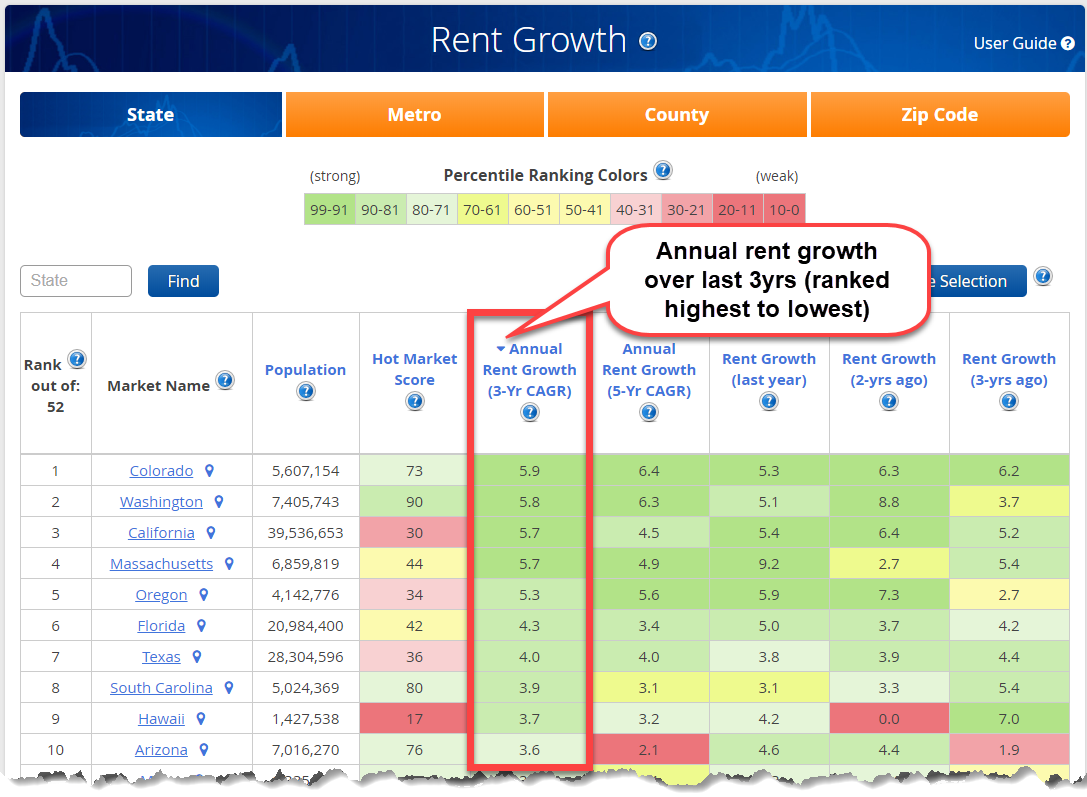Open the Hawaii market link
The image size is (1087, 797).
click(x=161, y=719)
